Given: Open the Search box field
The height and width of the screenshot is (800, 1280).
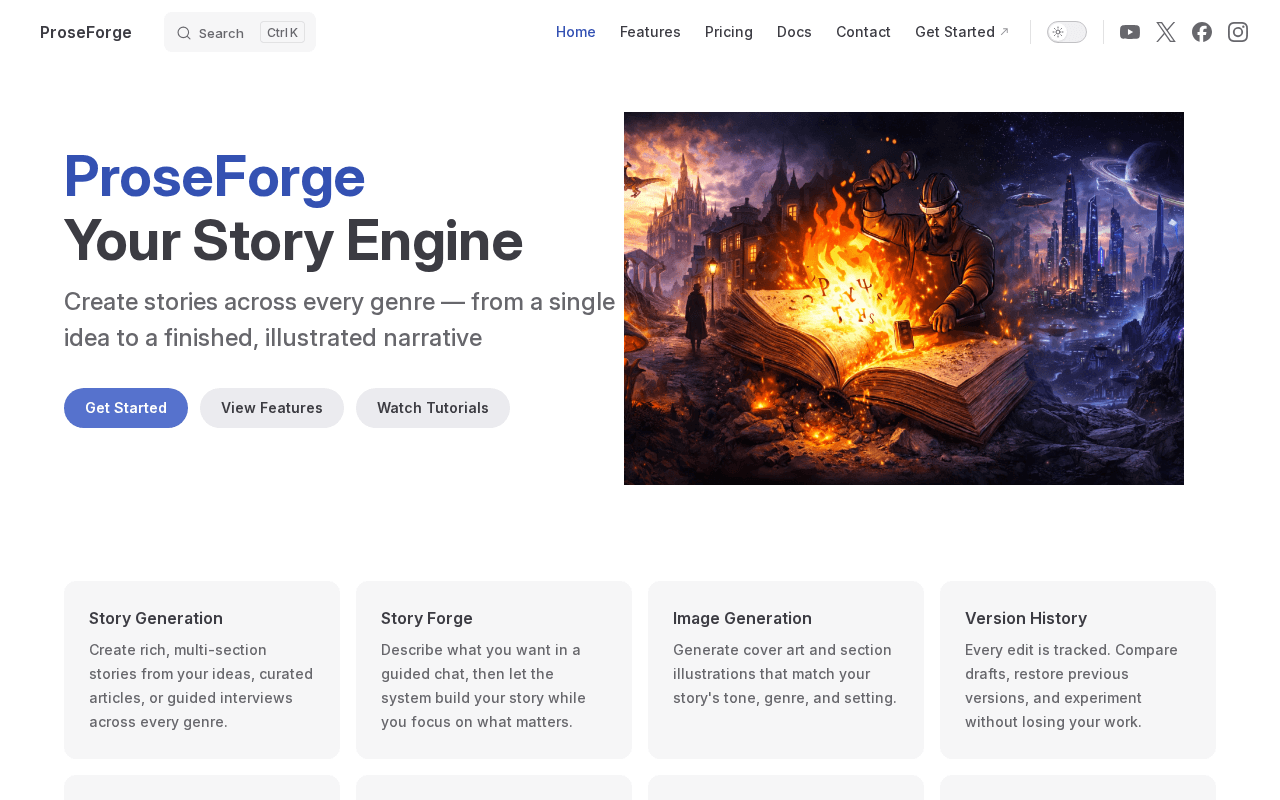Looking at the screenshot, I should click(x=240, y=32).
